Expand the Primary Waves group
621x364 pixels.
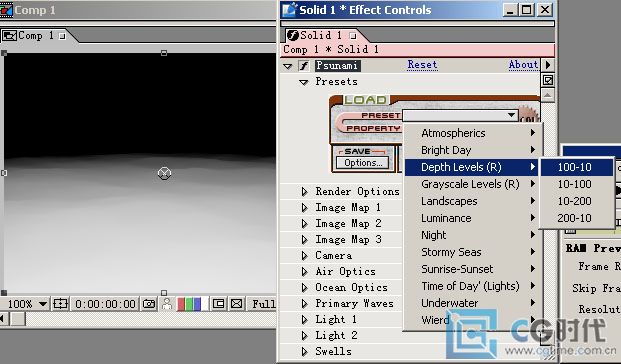click(x=304, y=303)
